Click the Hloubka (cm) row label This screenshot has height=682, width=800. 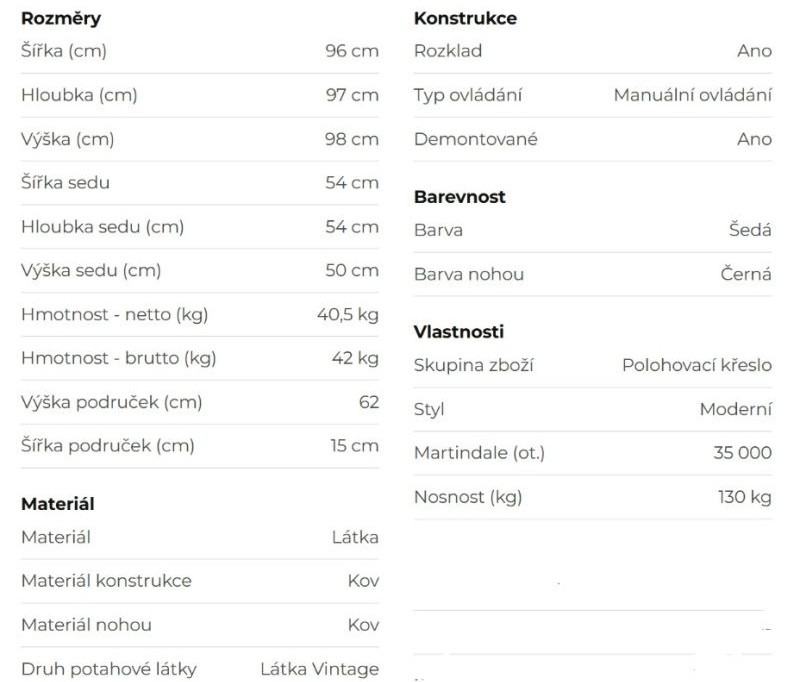pos(79,95)
